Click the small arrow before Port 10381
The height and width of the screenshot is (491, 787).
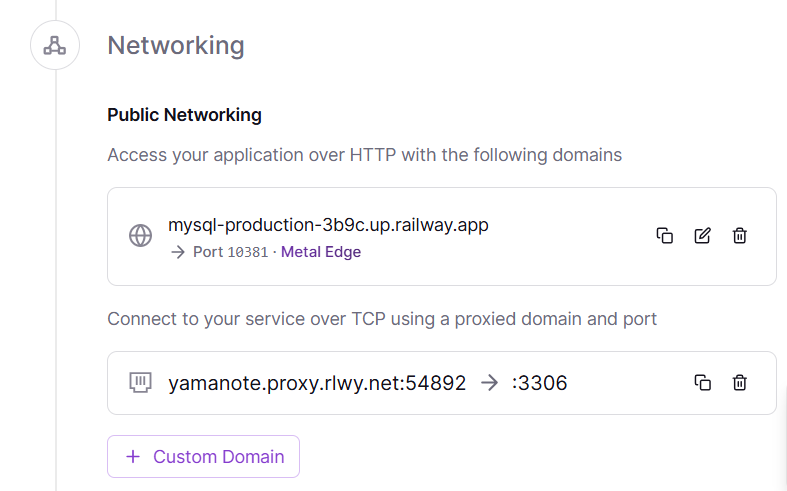tap(178, 252)
